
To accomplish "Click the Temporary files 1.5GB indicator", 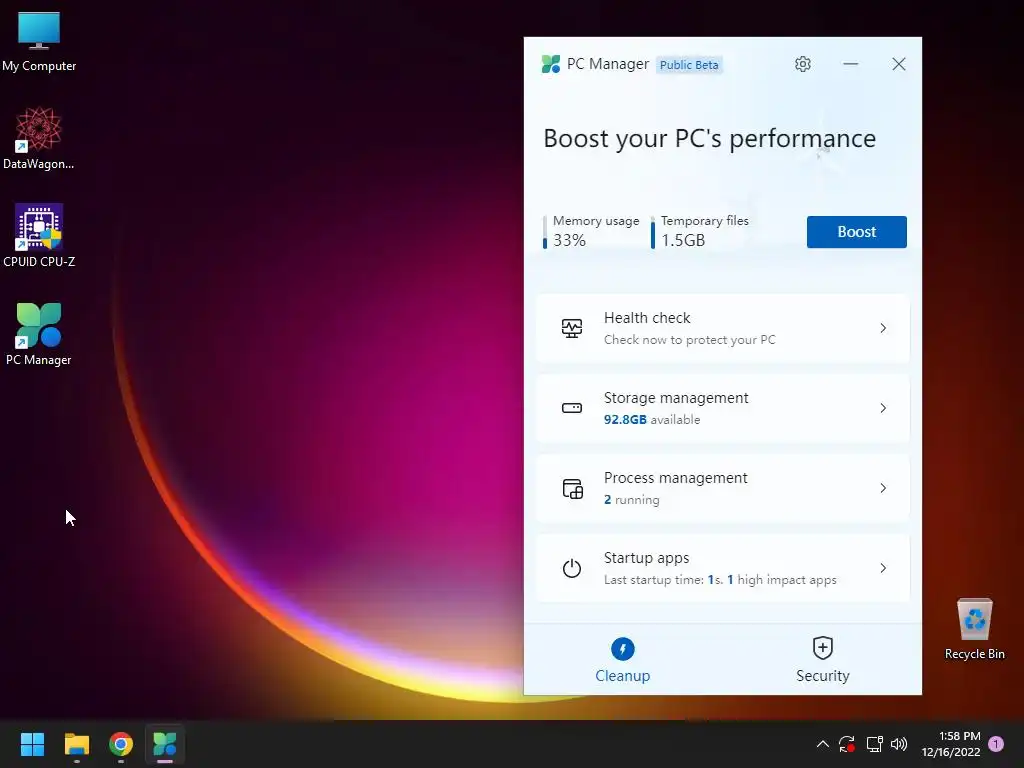I will point(699,231).
